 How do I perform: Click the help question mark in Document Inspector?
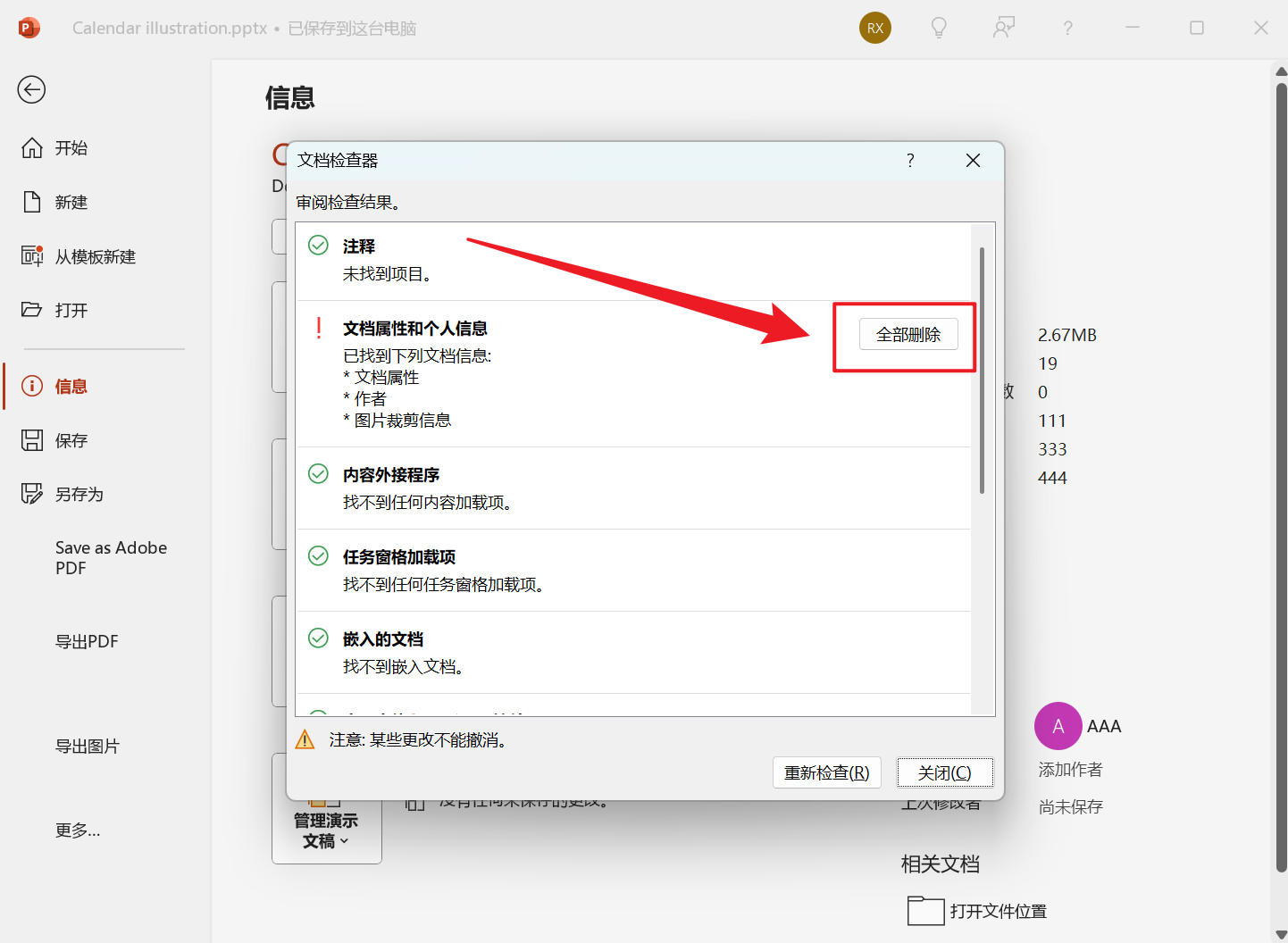910,161
